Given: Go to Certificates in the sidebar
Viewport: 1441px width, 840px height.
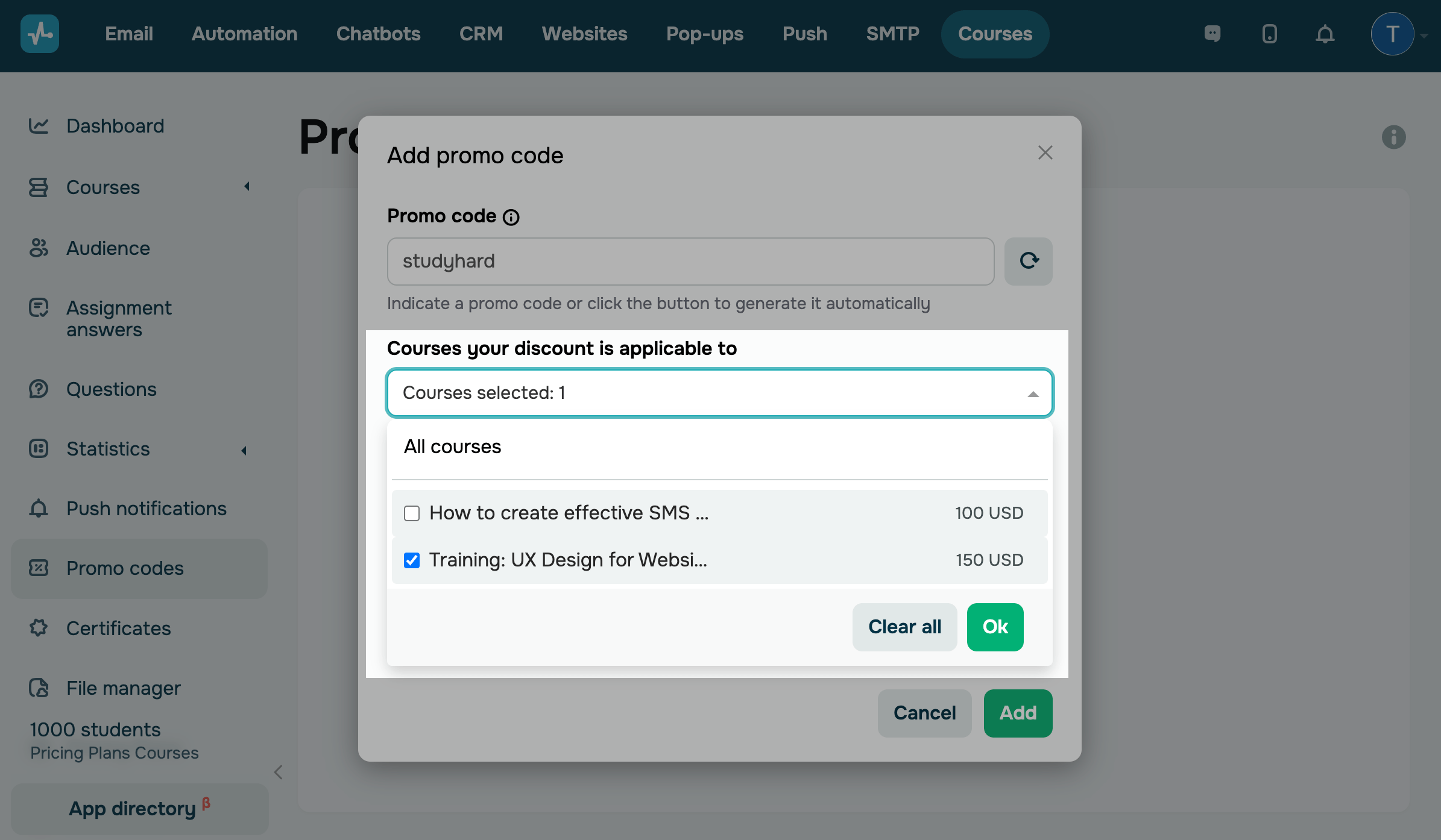Looking at the screenshot, I should click(119, 628).
